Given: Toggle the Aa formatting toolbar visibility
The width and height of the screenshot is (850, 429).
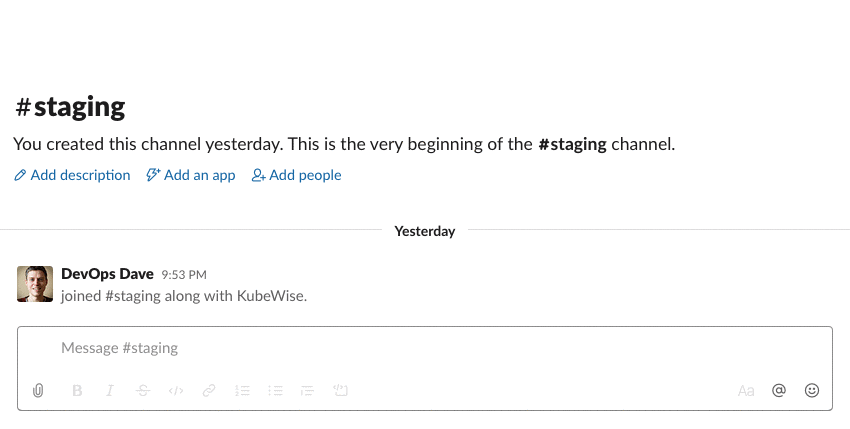Looking at the screenshot, I should coord(746,390).
